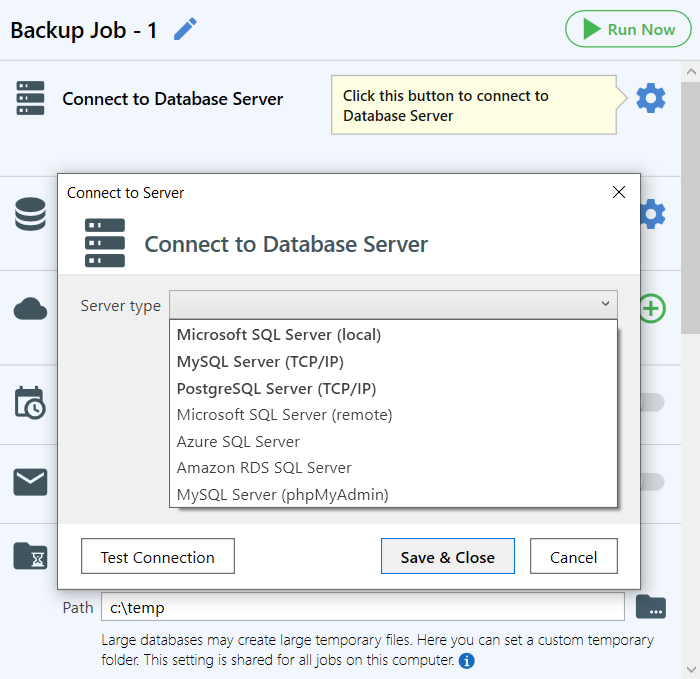Toggle the email confirmation switch
Screen dimensions: 700x679
click(652, 482)
